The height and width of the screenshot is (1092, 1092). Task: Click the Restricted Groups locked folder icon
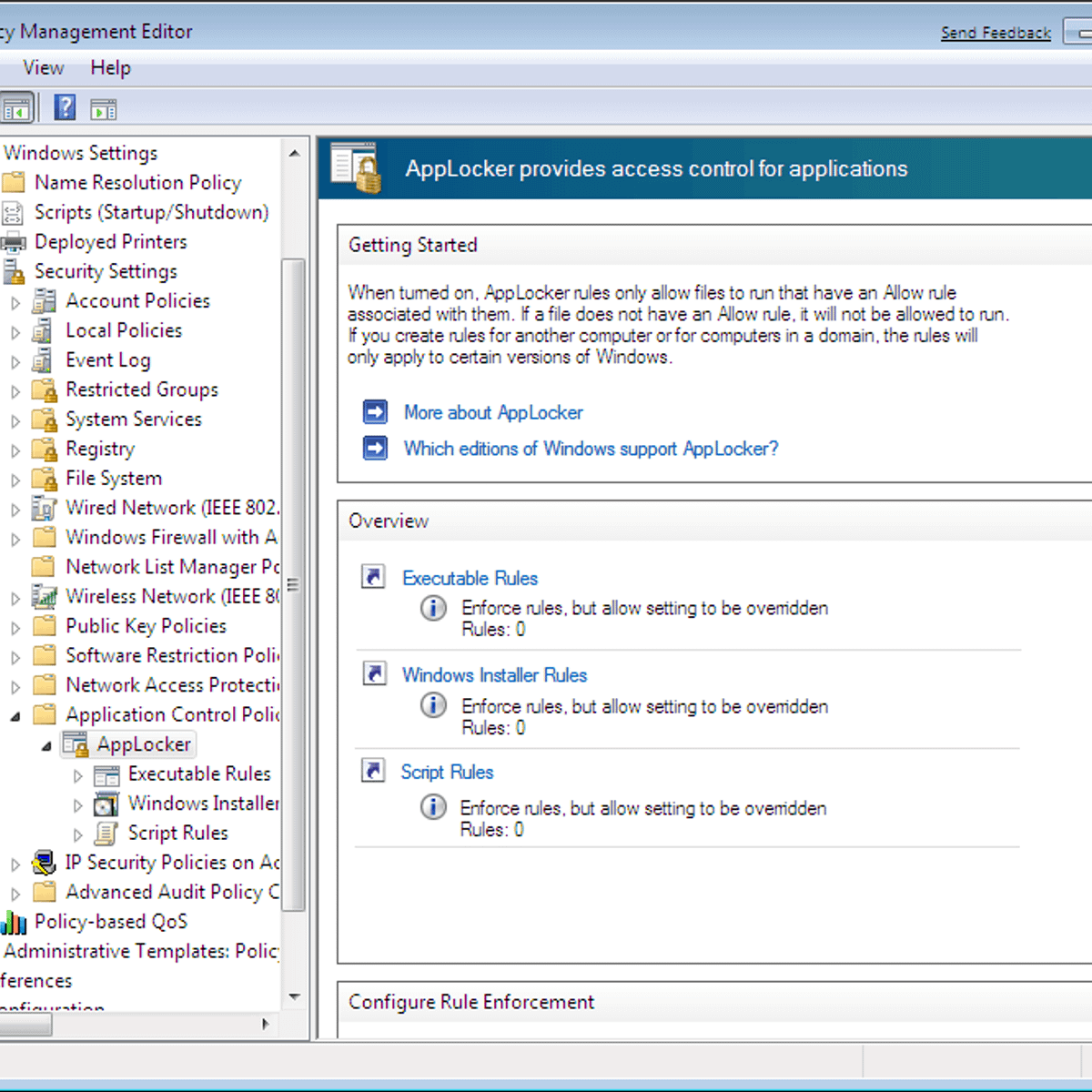click(x=45, y=390)
